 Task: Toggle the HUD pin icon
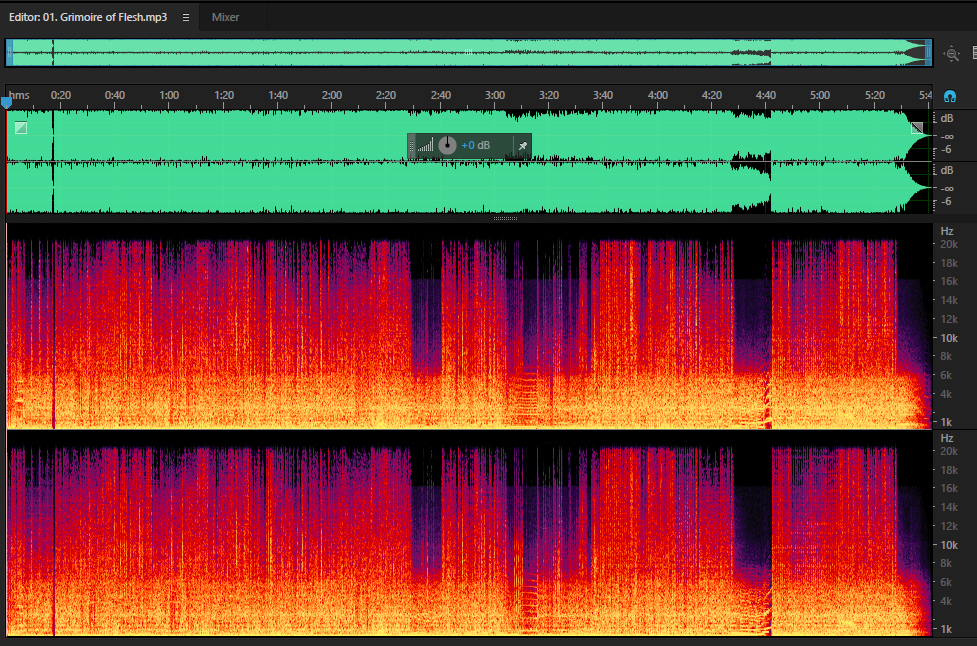pyautogui.click(x=523, y=146)
